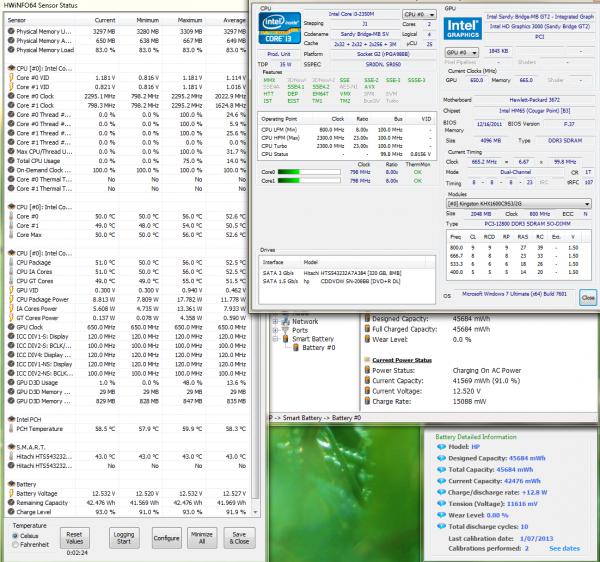Select the Fahrenheit temperature option
This screenshot has width=600, height=562.
[15, 544]
